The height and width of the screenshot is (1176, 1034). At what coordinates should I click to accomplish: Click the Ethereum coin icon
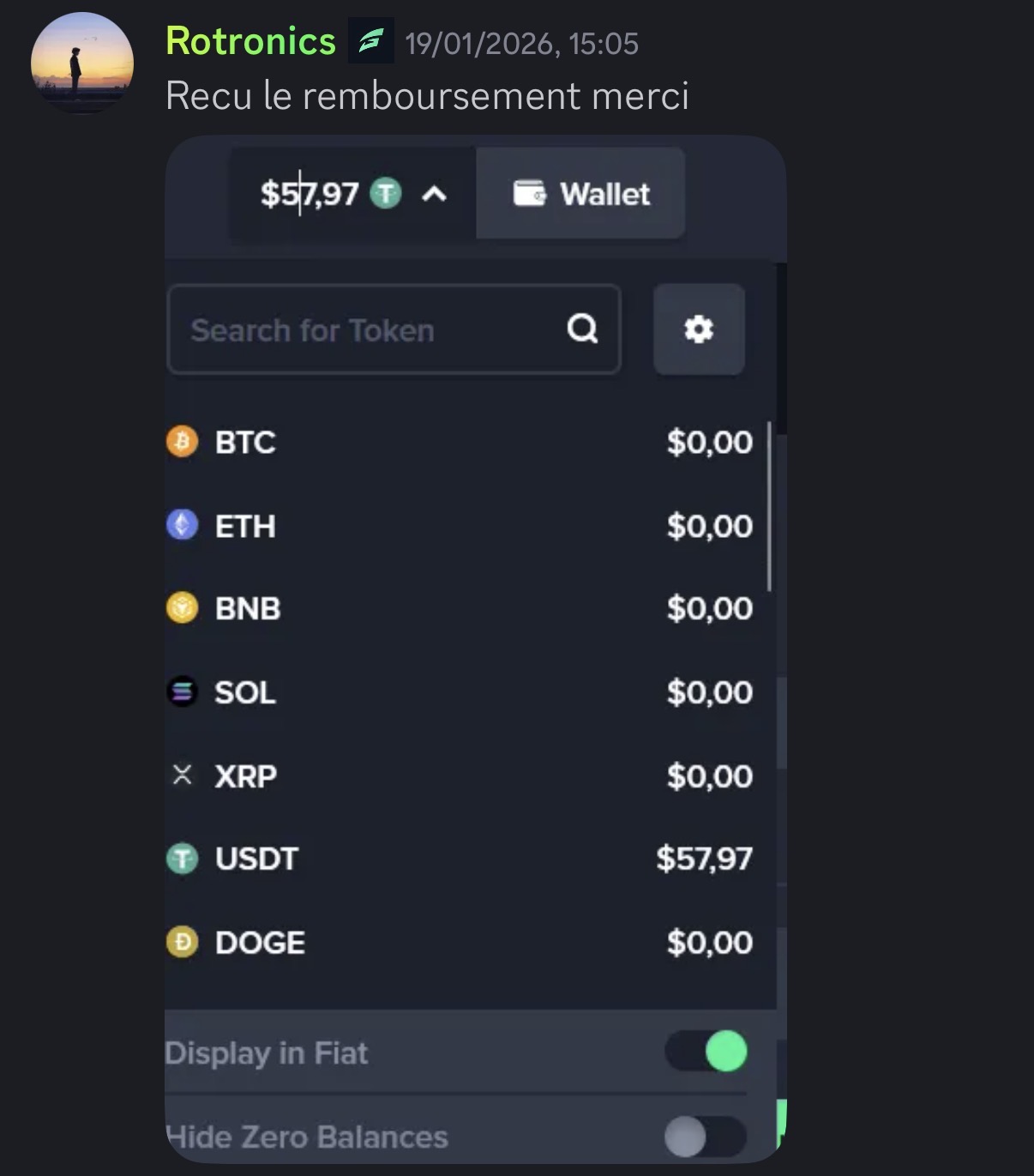click(182, 524)
